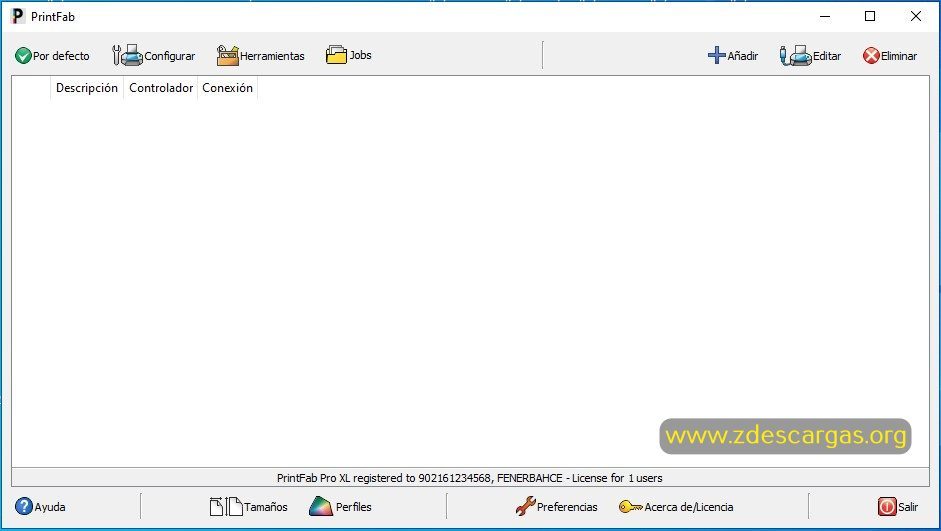Click the registration status bar text
This screenshot has width=941, height=531.
pos(469,478)
